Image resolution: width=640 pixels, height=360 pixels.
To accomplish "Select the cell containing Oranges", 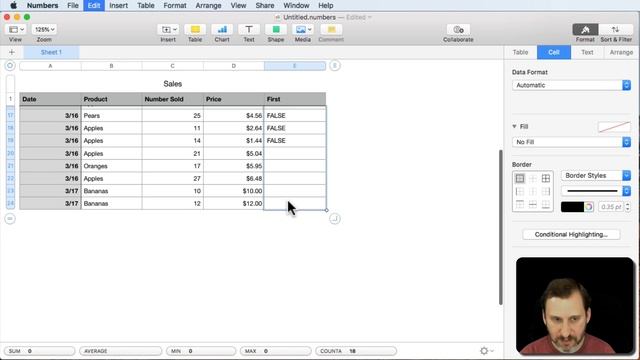I will tap(111, 166).
